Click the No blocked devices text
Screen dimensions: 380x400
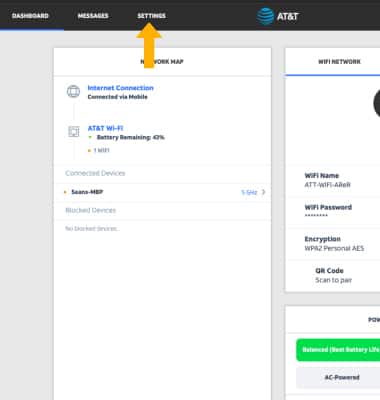pyautogui.click(x=92, y=229)
